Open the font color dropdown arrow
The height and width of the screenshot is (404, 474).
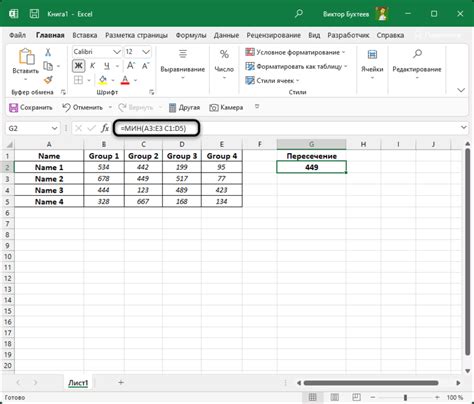click(136, 80)
